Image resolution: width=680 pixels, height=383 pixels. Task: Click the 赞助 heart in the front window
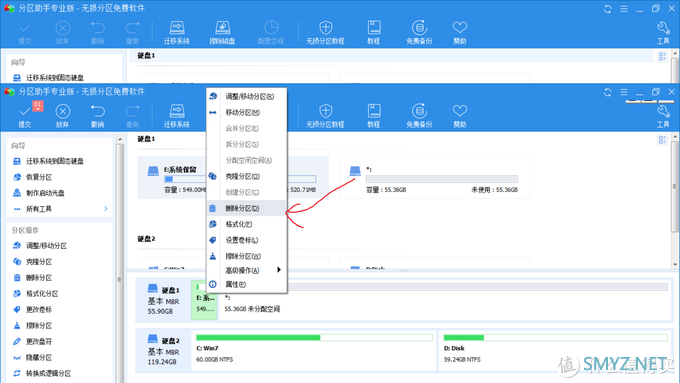(460, 116)
